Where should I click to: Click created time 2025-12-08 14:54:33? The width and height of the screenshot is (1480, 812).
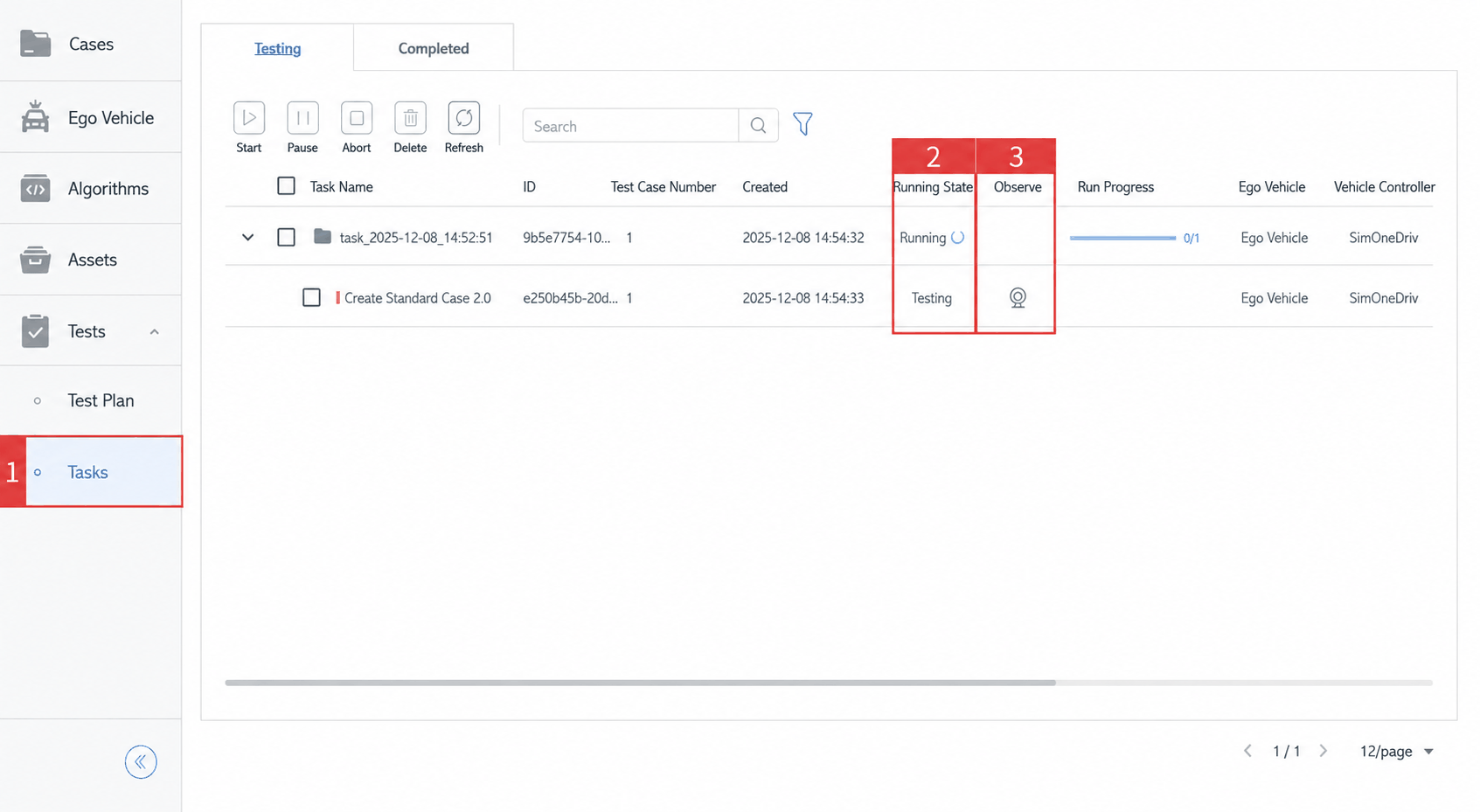pos(803,298)
